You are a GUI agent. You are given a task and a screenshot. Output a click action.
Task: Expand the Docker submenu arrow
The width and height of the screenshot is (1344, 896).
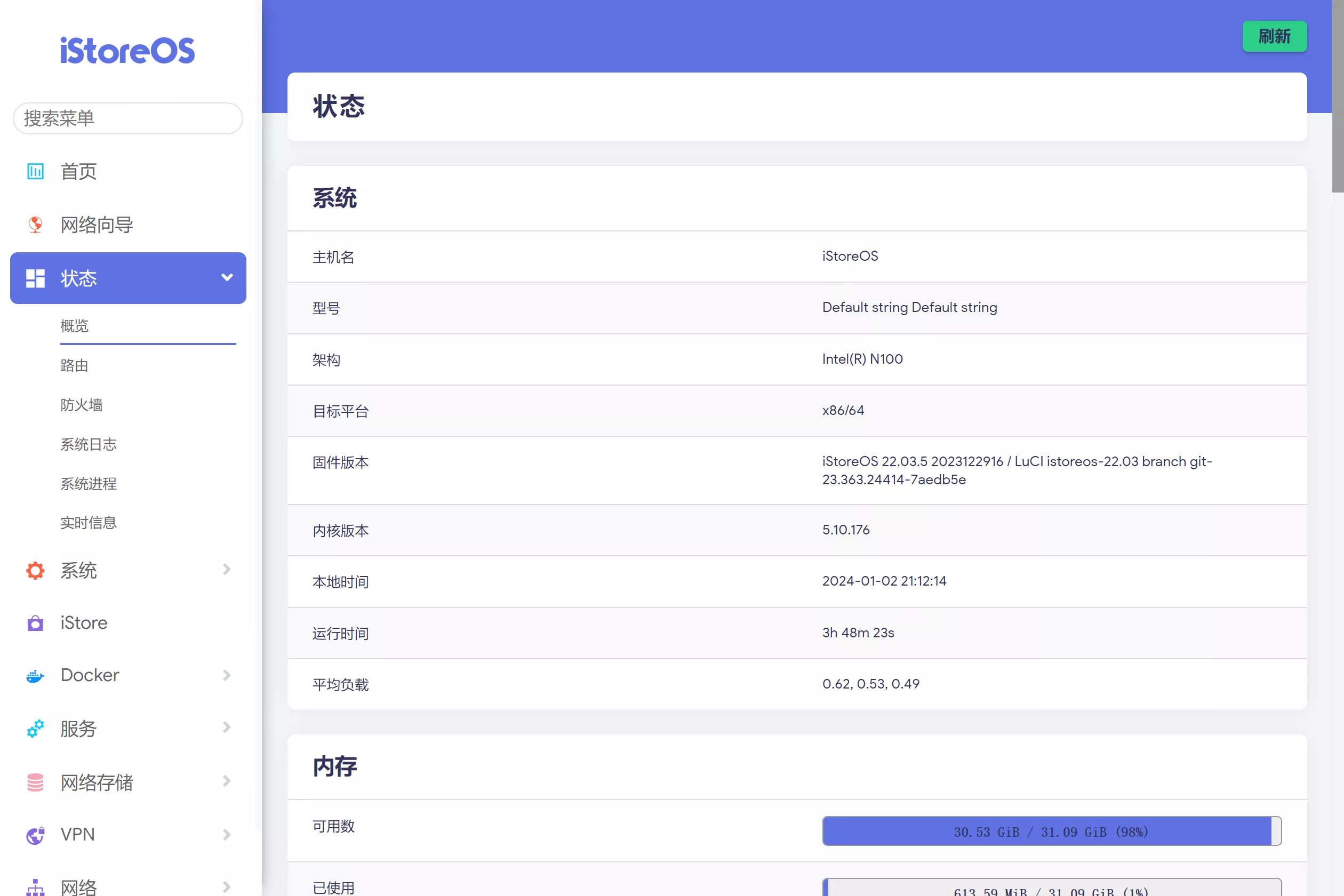click(227, 675)
